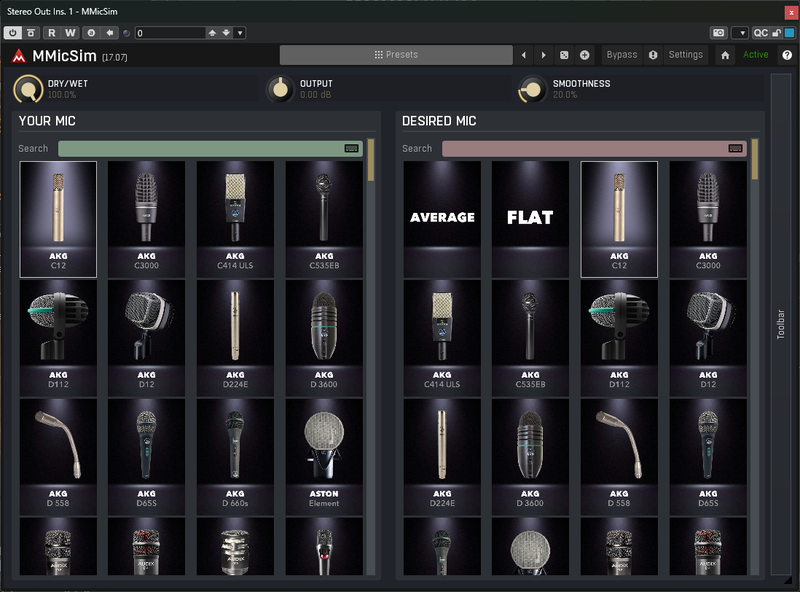Open the Presets browser bar
The image size is (800, 592).
(x=396, y=55)
